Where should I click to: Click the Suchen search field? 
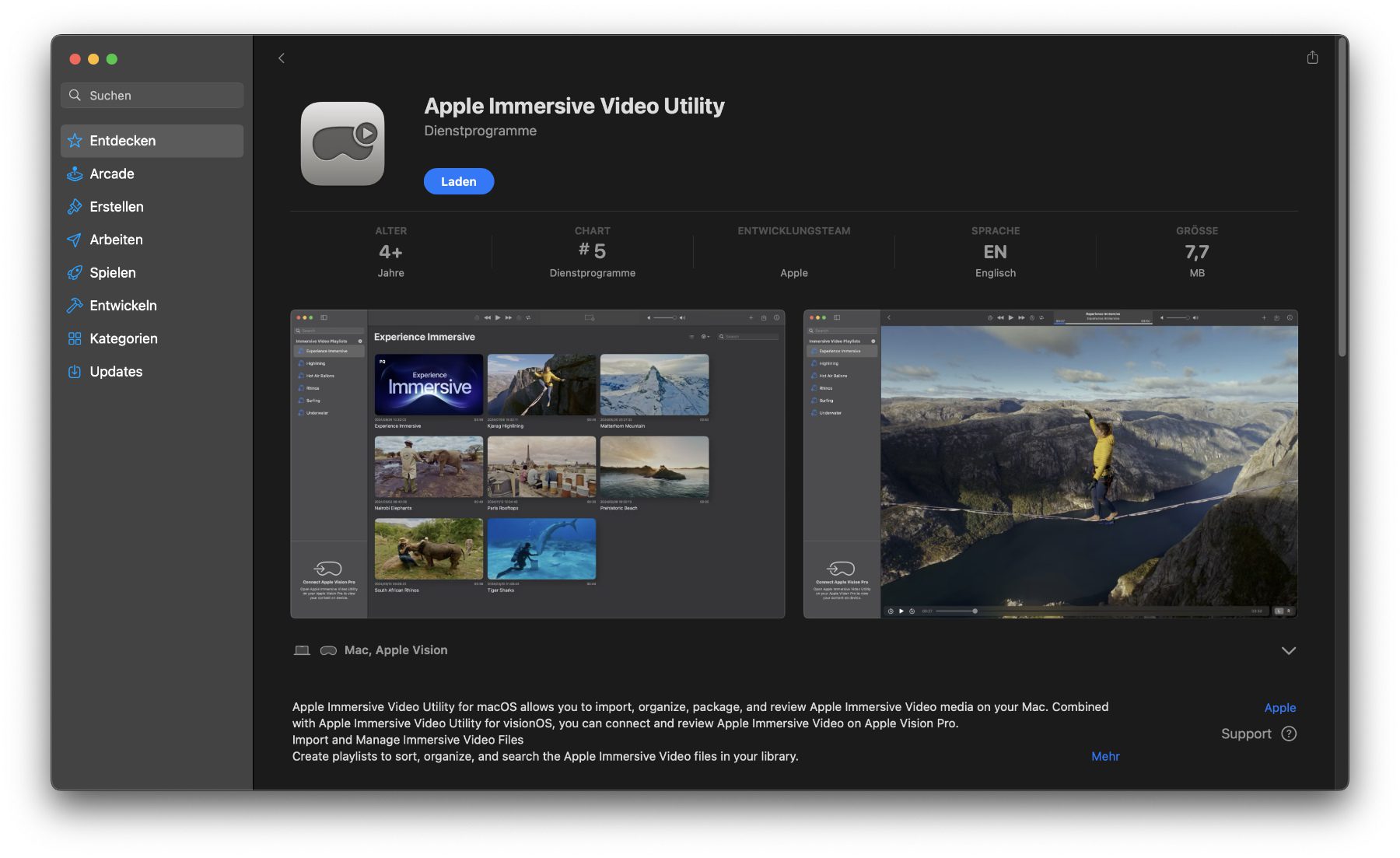tap(152, 96)
